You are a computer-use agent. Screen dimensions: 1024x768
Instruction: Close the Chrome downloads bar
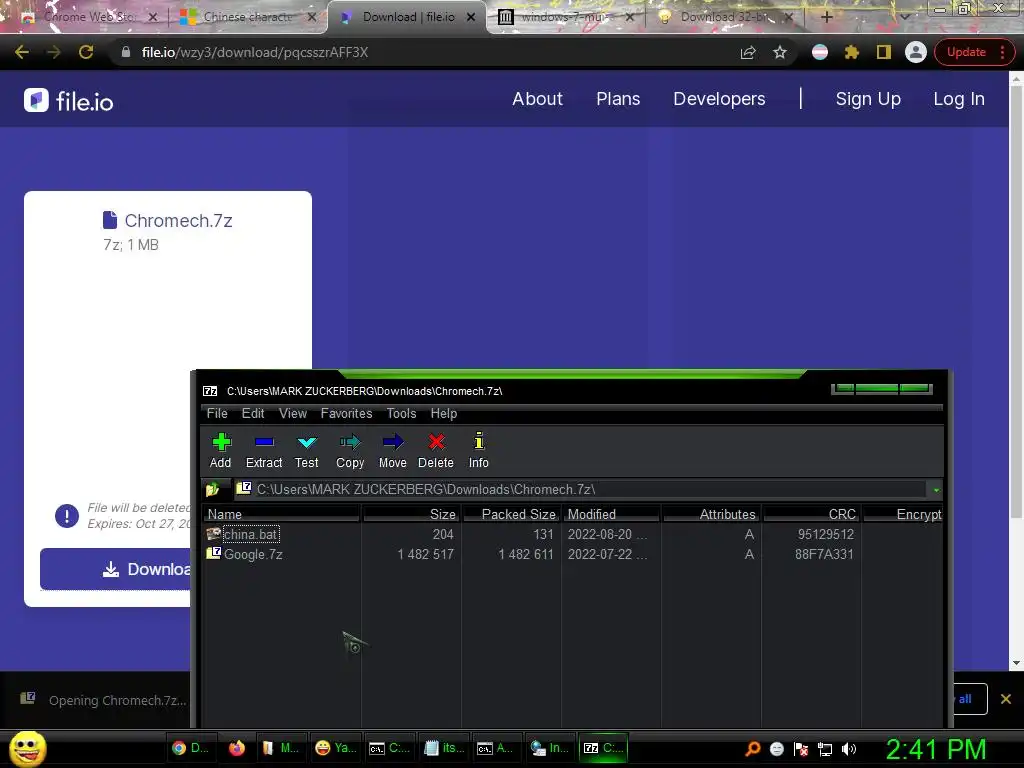coord(1006,699)
